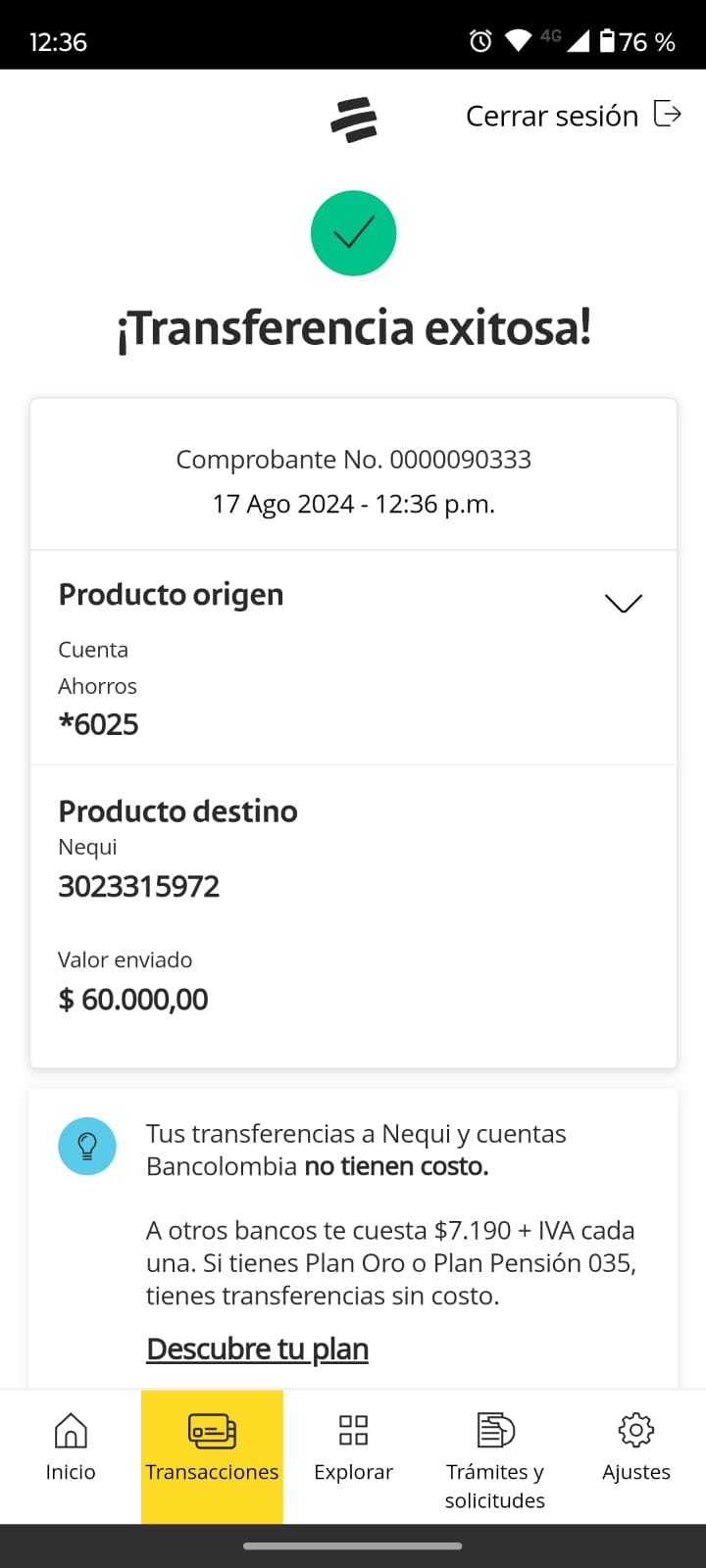Tap the lightbulb tip icon
The height and width of the screenshot is (1568, 706).
[87, 1146]
